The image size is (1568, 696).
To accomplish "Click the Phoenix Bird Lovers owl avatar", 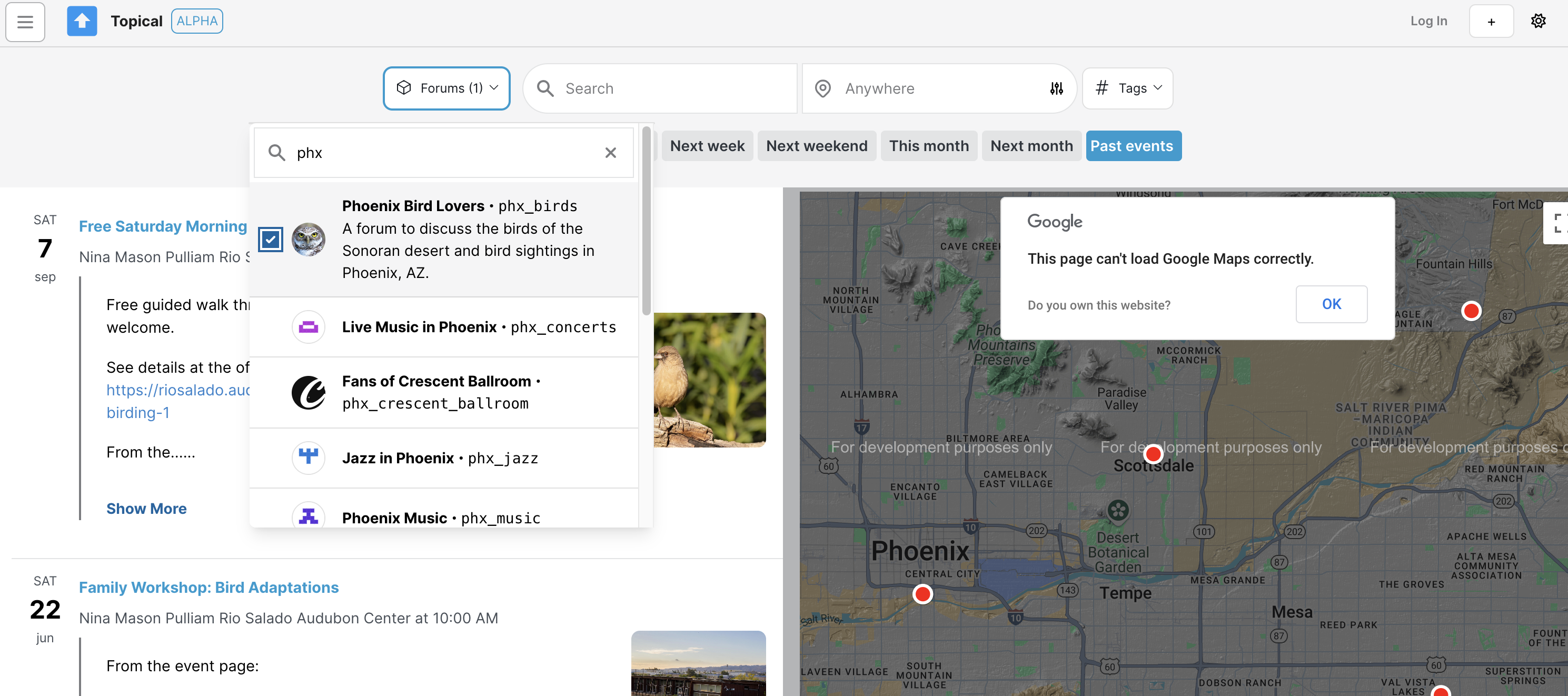I will pyautogui.click(x=308, y=240).
